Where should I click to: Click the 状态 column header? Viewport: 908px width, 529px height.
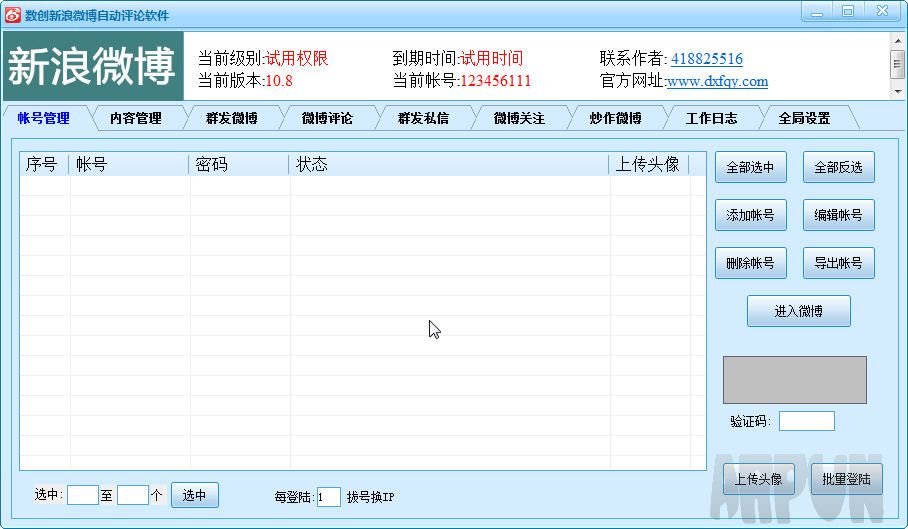tap(449, 164)
